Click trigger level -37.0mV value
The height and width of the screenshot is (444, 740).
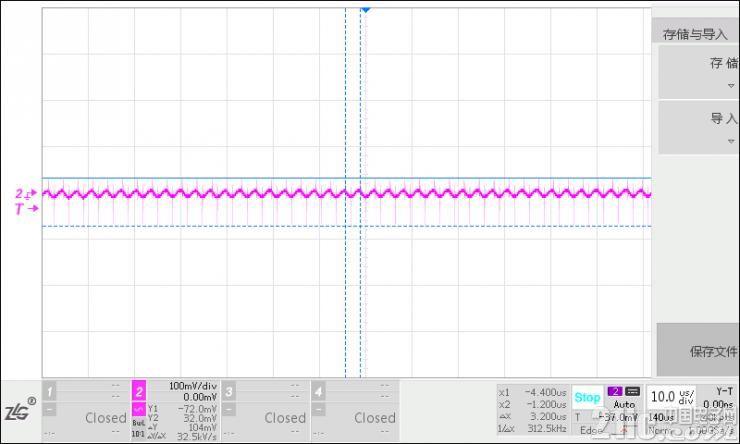coord(619,417)
